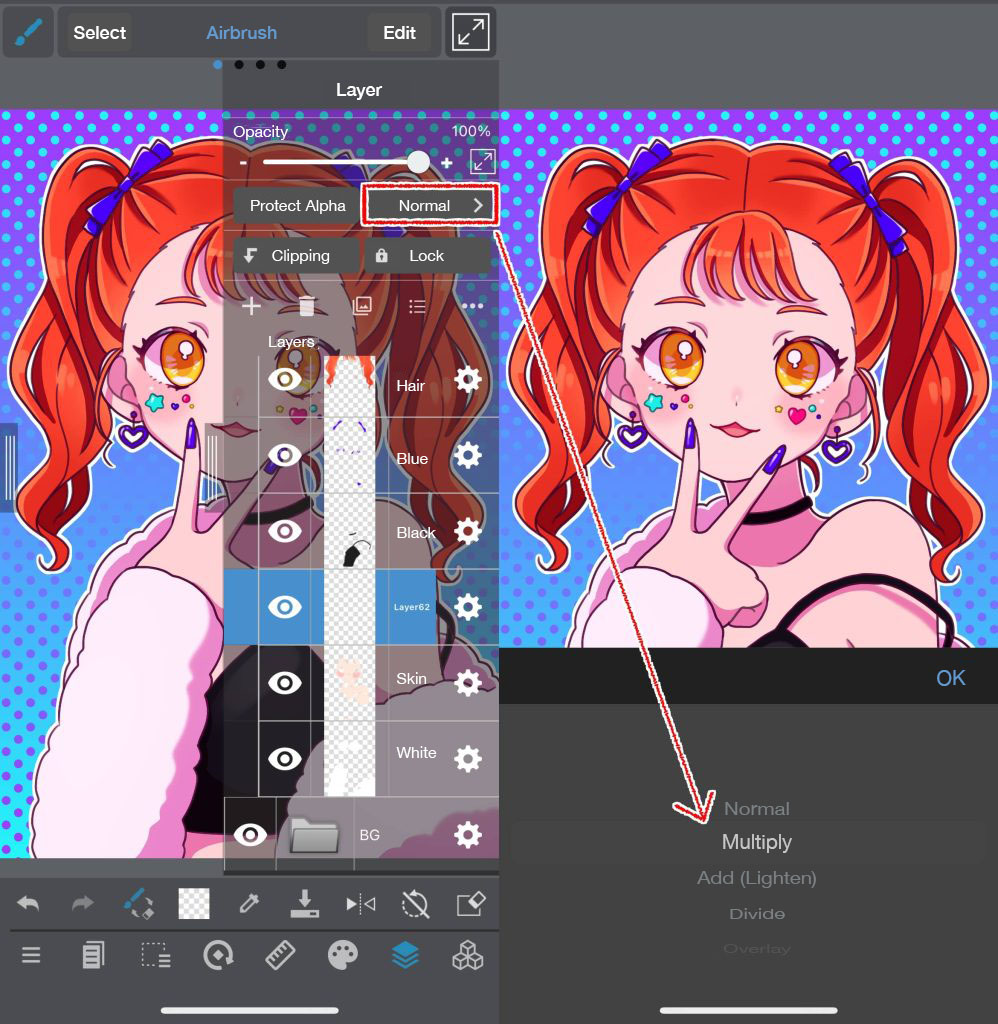Choose Multiply in blend mode list
Viewport: 998px width, 1024px height.
point(756,843)
